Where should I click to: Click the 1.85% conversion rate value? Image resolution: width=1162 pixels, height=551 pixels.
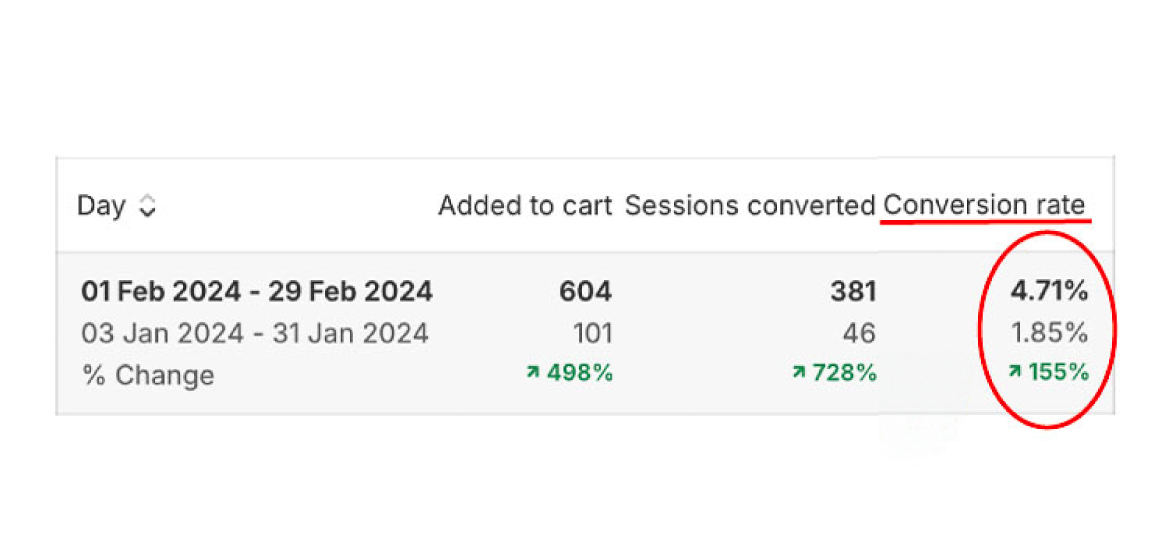[x=1050, y=333]
